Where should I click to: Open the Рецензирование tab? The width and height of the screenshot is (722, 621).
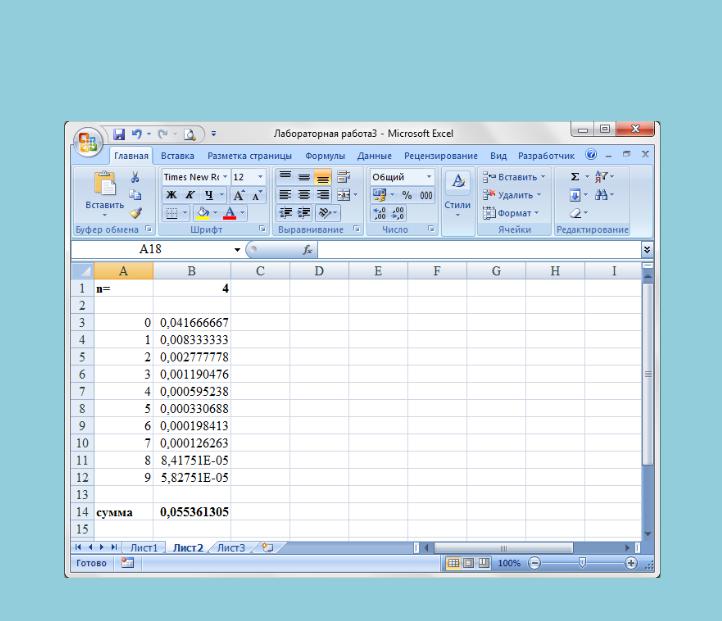[x=441, y=156]
